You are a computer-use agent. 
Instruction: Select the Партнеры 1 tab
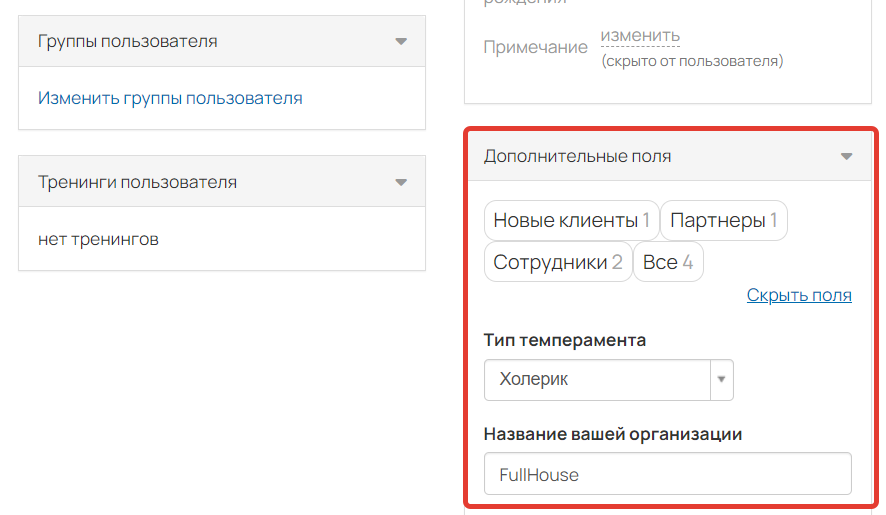pyautogui.click(x=724, y=220)
